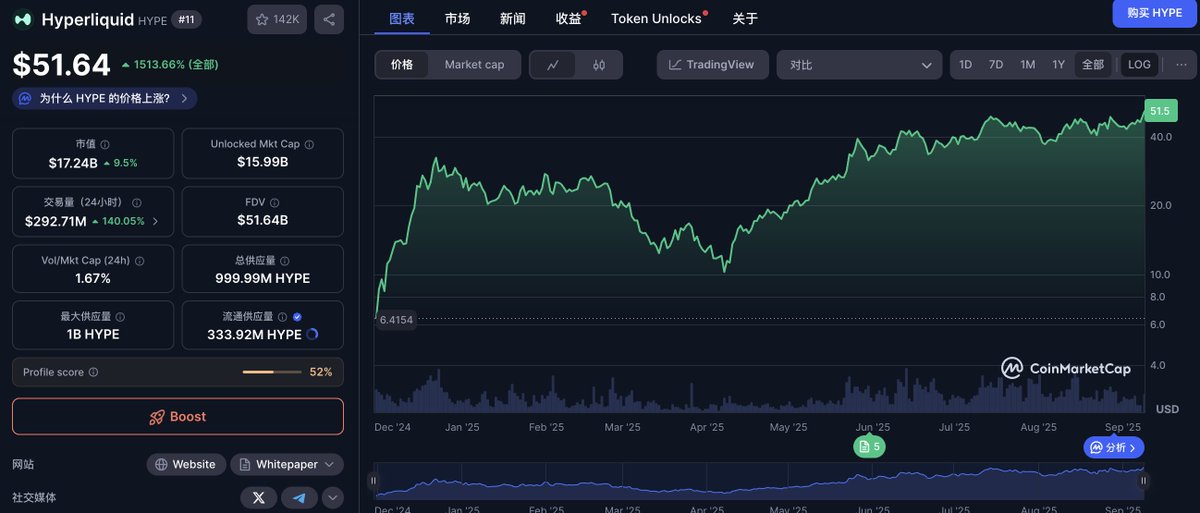The width and height of the screenshot is (1200, 513).
Task: Switch chart to line view icon
Action: pyautogui.click(x=553, y=65)
